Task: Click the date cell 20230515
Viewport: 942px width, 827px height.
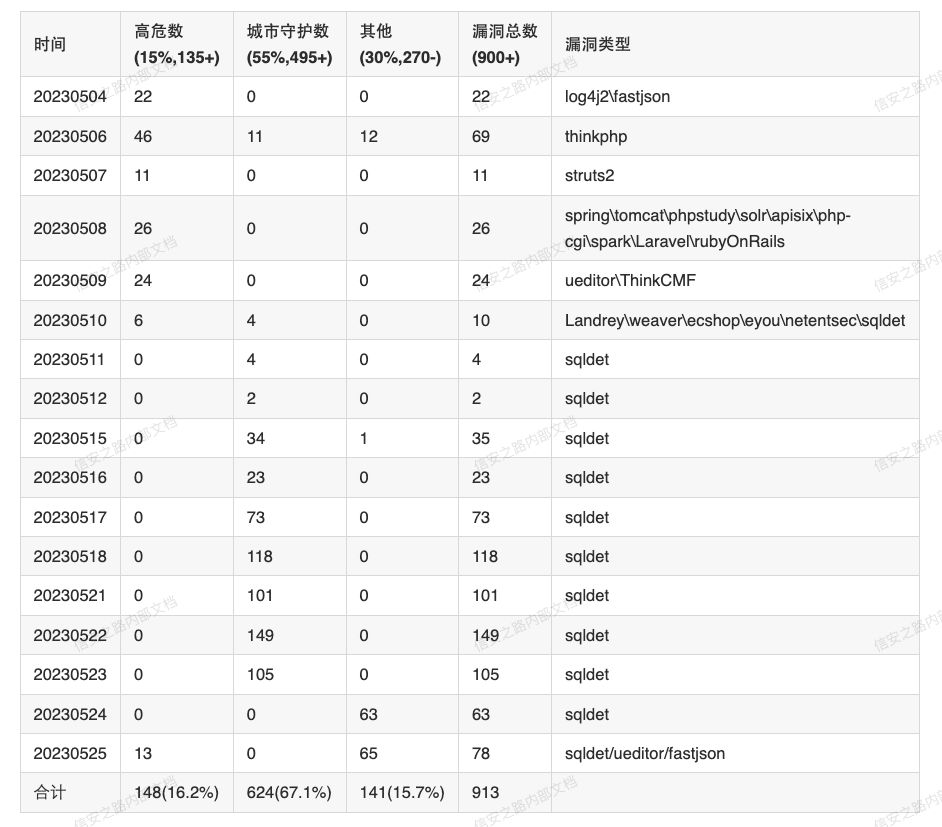Action: [x=70, y=438]
